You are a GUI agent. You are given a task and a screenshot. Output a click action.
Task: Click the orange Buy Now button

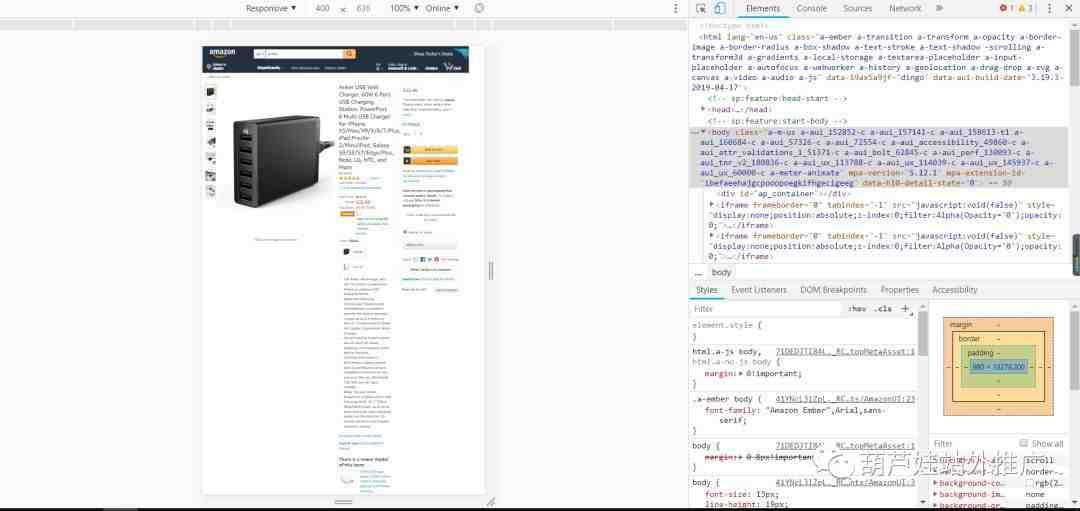click(430, 160)
